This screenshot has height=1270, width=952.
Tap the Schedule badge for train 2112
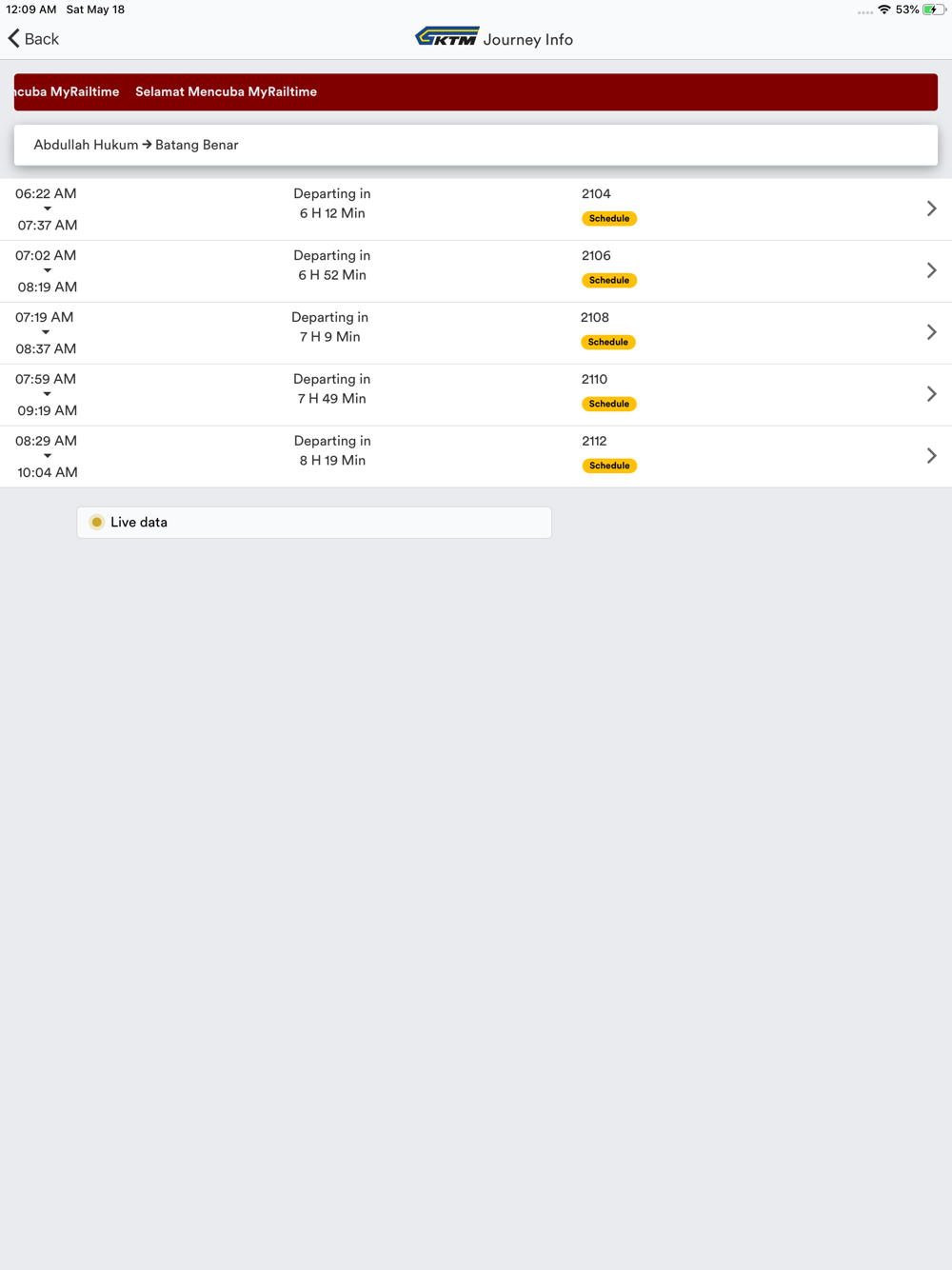tap(609, 466)
